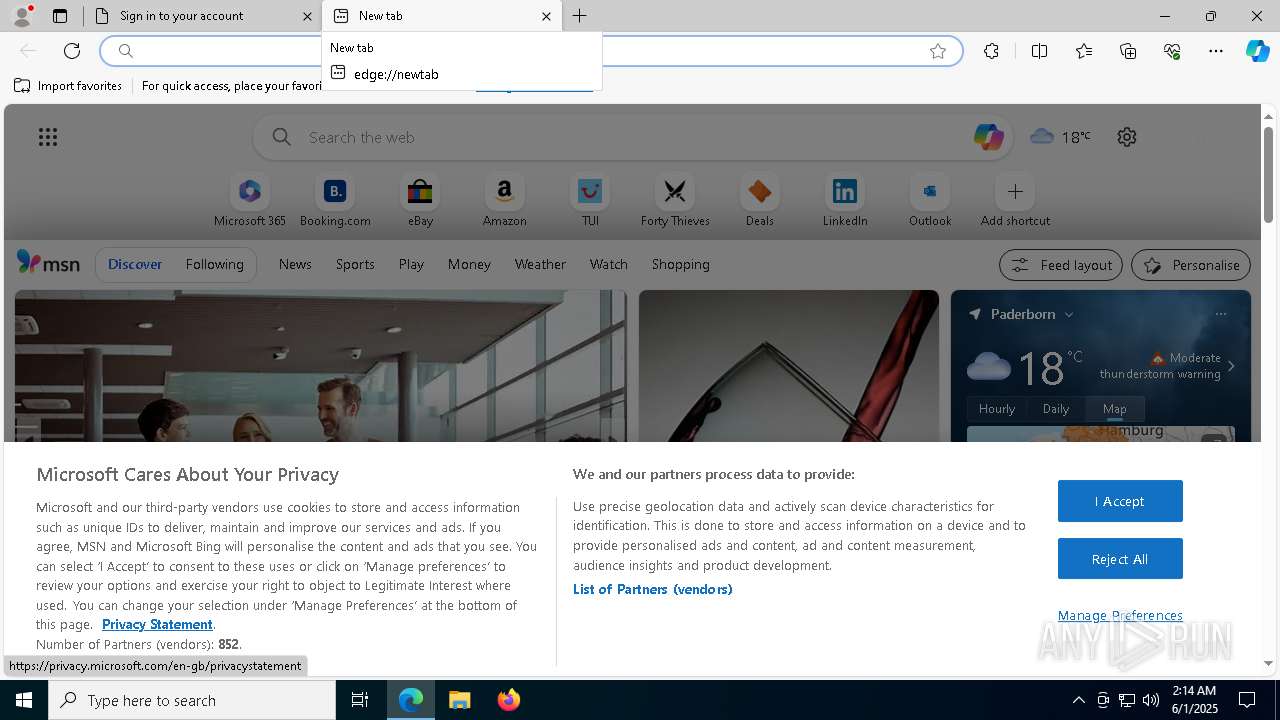Image resolution: width=1280 pixels, height=720 pixels.
Task: Open the 18°C weather indicator
Action: click(1060, 137)
